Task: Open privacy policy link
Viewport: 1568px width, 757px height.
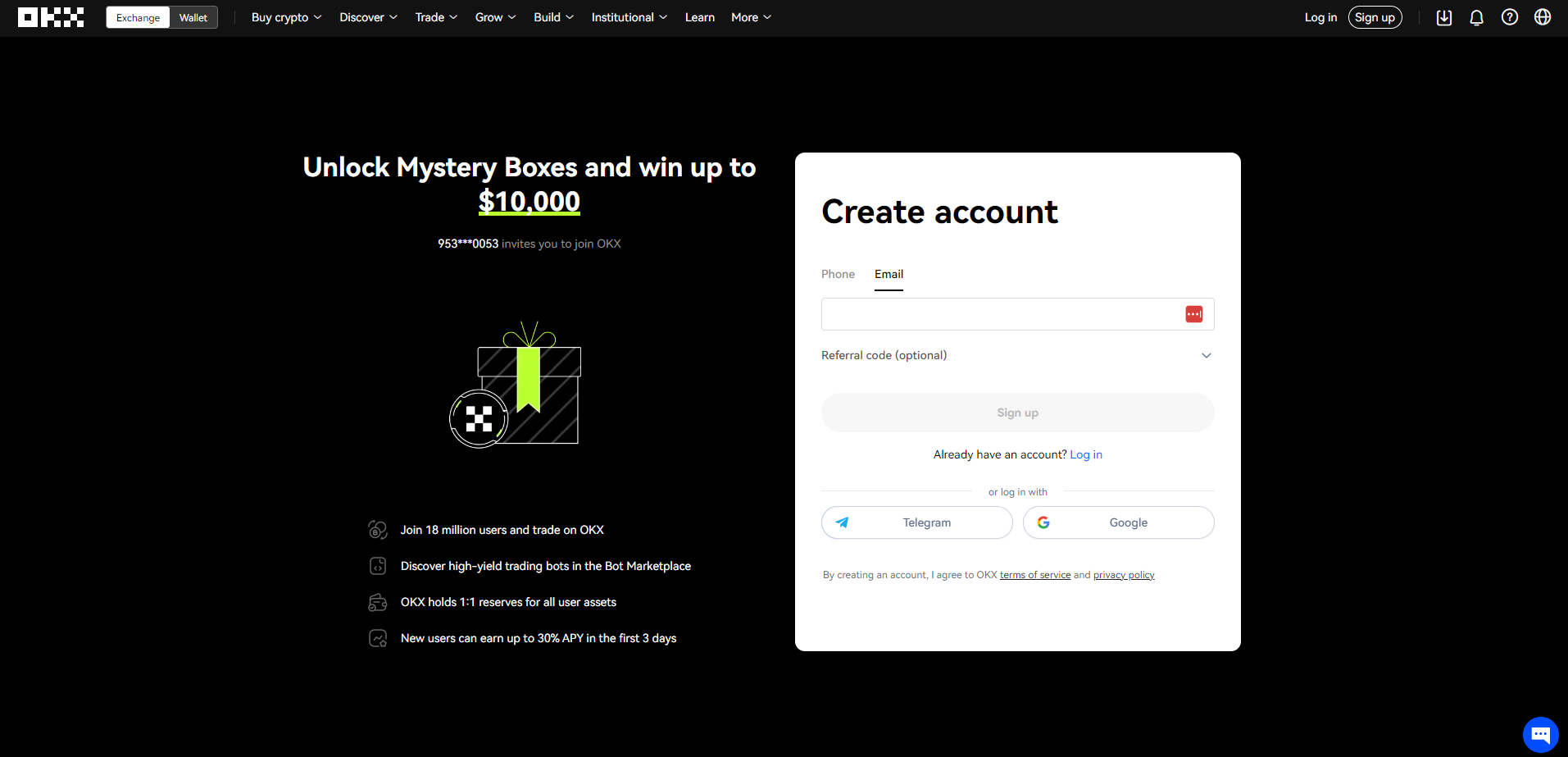Action: point(1124,575)
